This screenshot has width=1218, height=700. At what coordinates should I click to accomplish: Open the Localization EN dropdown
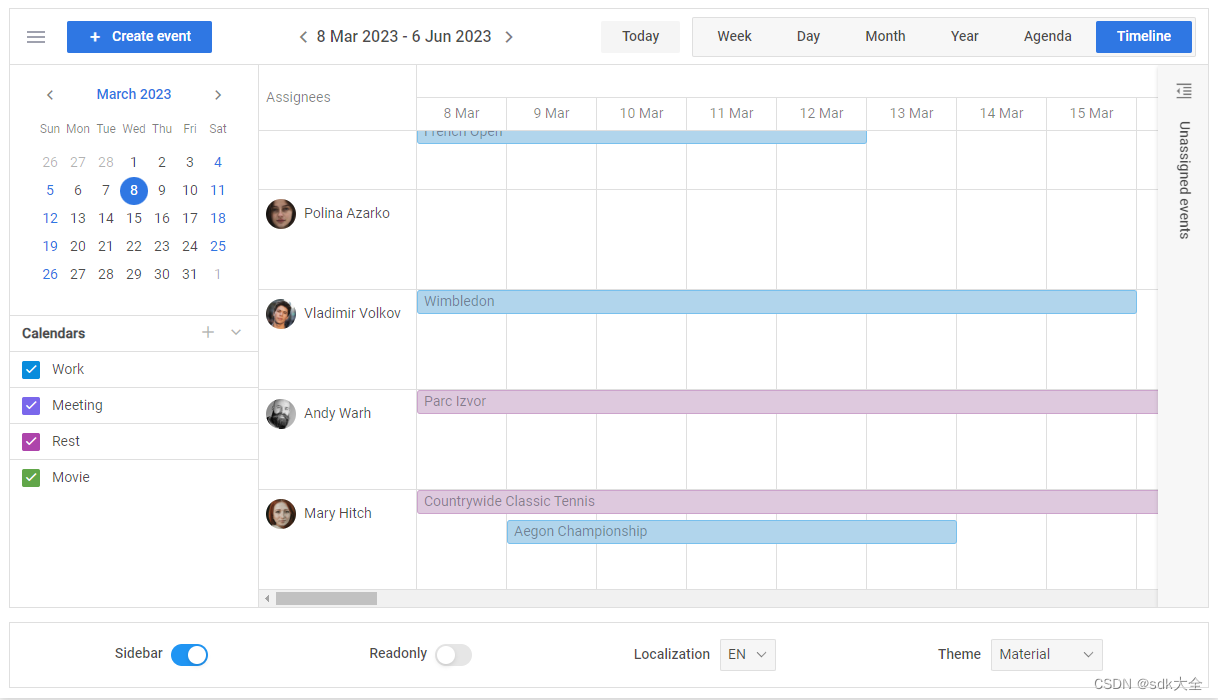tap(747, 655)
